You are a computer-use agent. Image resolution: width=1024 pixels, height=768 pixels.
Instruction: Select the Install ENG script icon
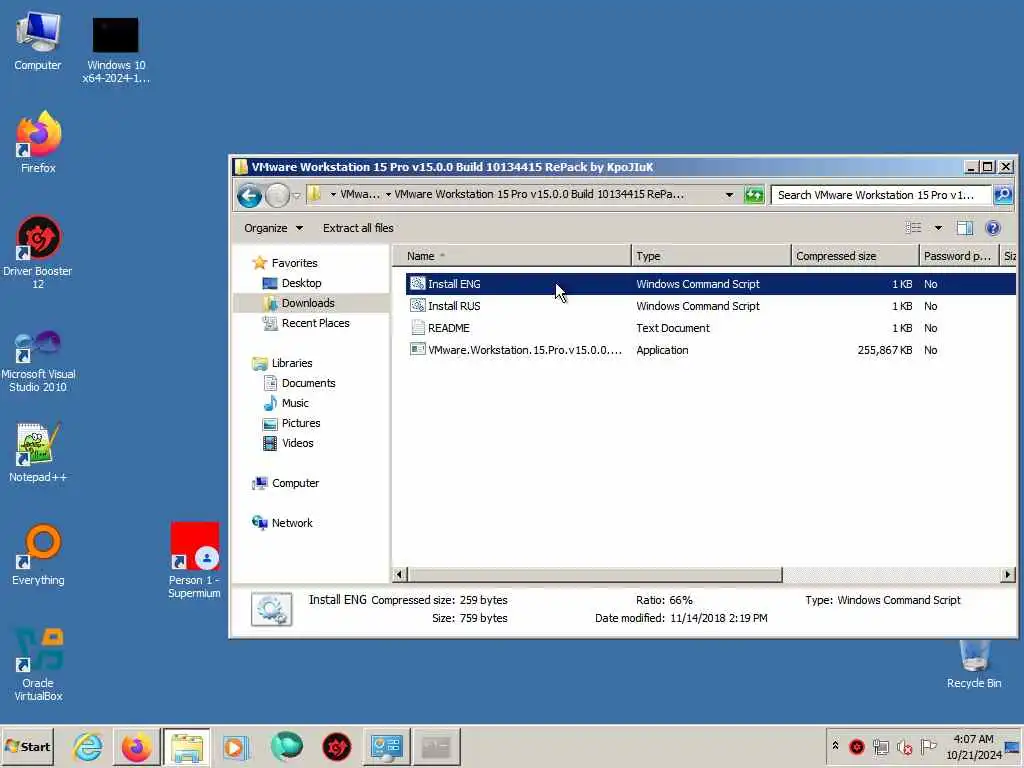418,283
